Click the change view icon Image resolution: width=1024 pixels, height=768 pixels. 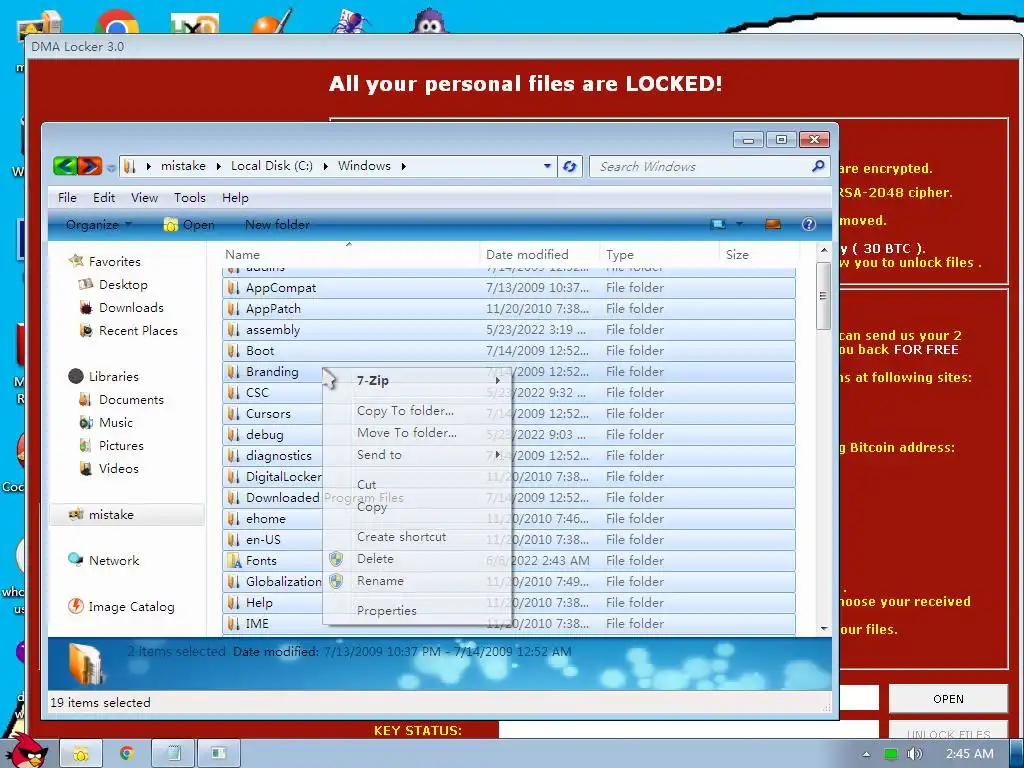(718, 225)
